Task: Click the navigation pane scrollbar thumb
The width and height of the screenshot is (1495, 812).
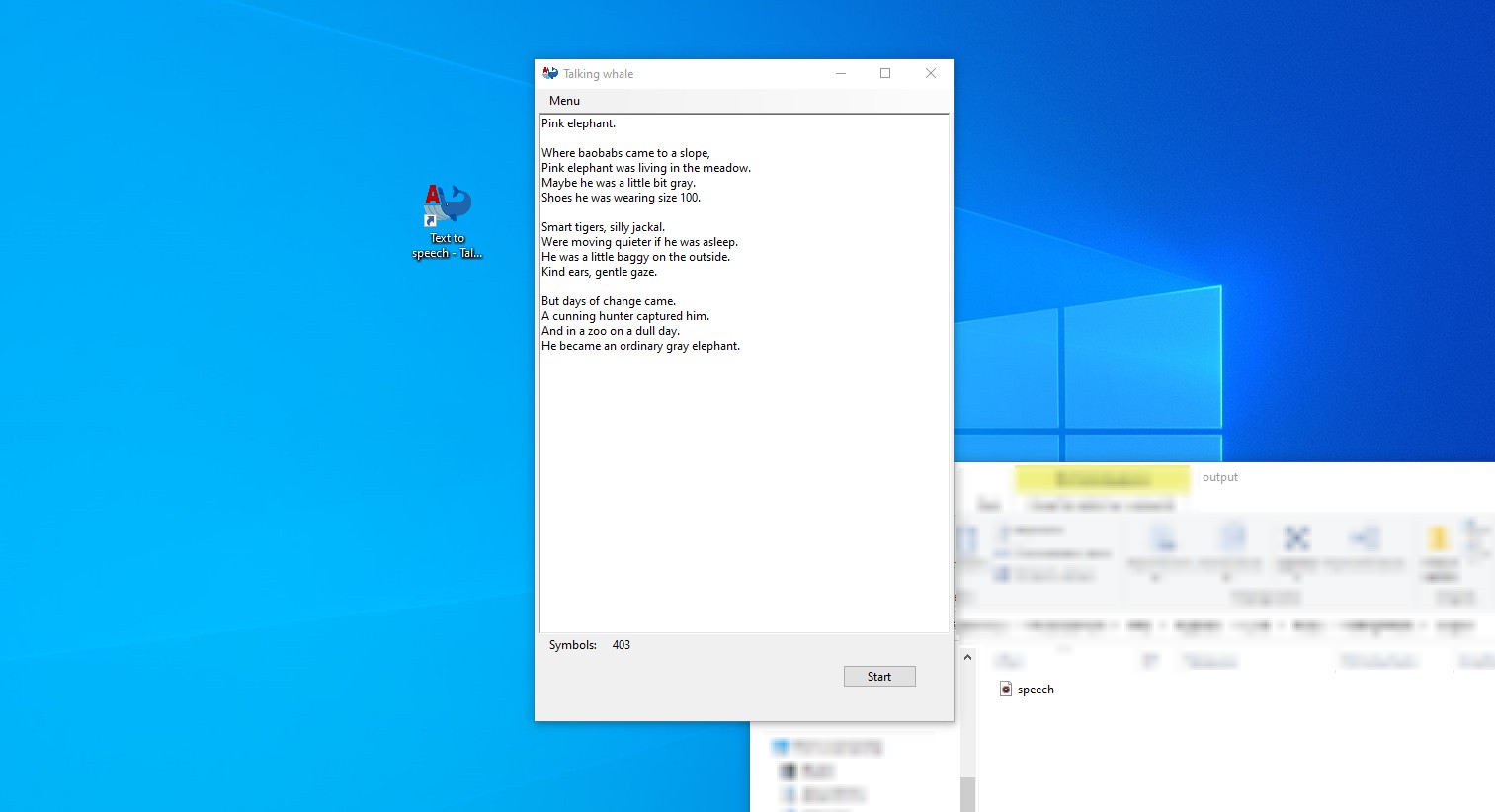Action: (967, 794)
